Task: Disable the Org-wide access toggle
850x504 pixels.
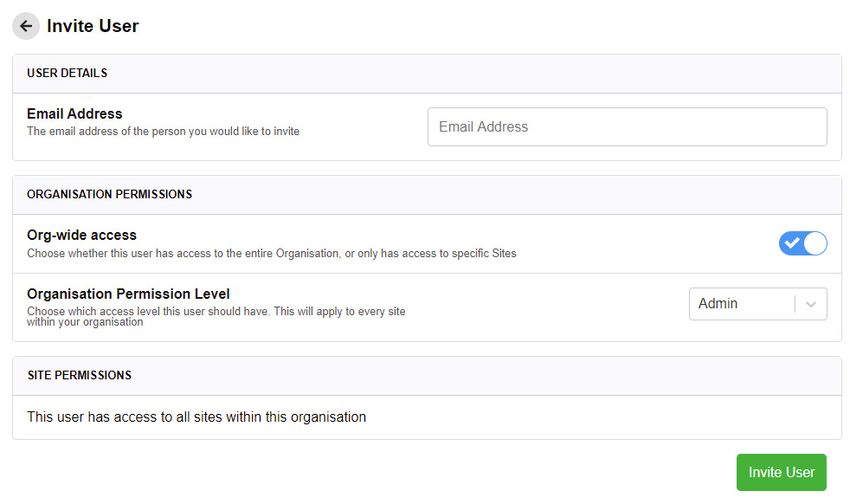Action: click(803, 243)
